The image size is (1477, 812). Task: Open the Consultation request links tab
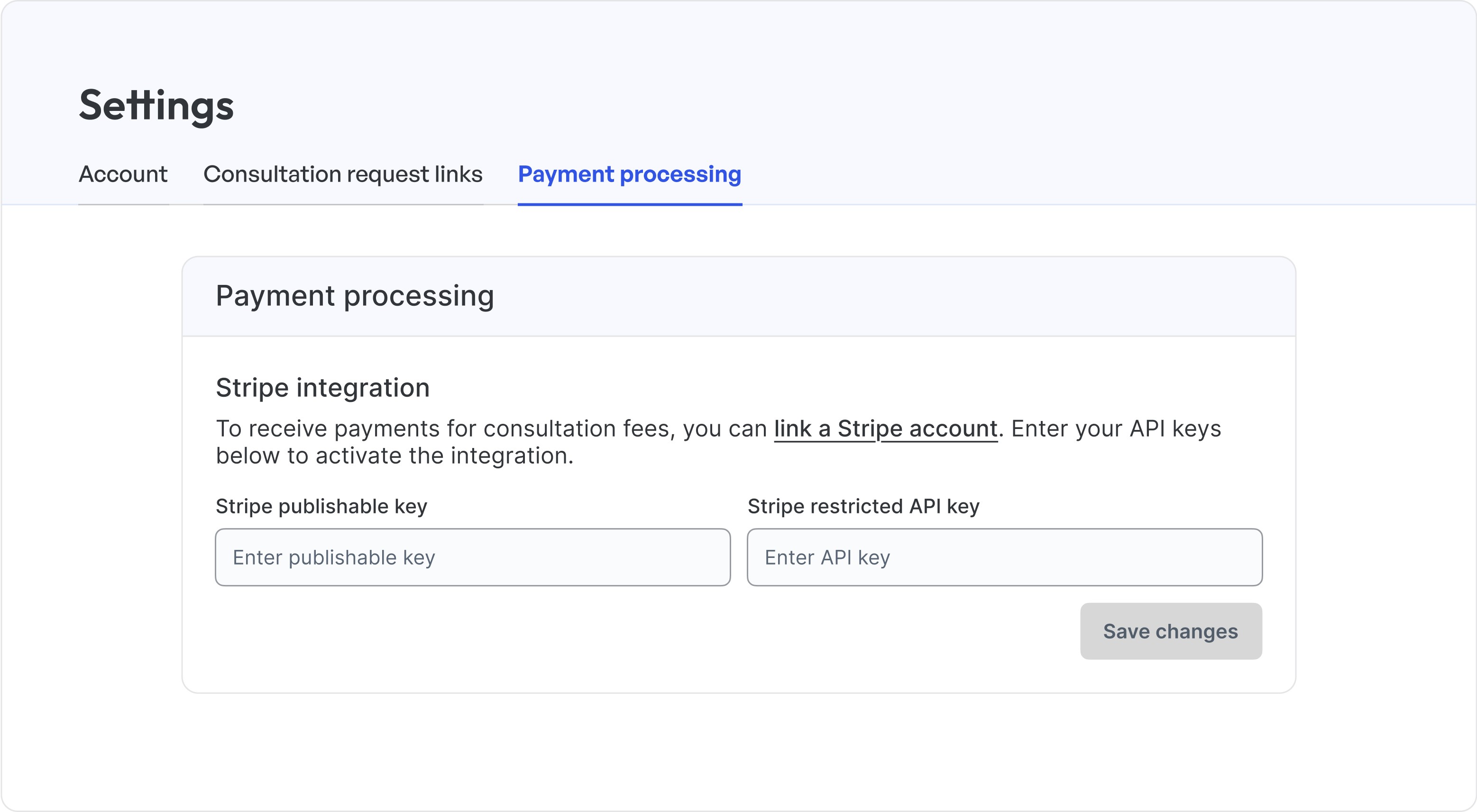[343, 174]
